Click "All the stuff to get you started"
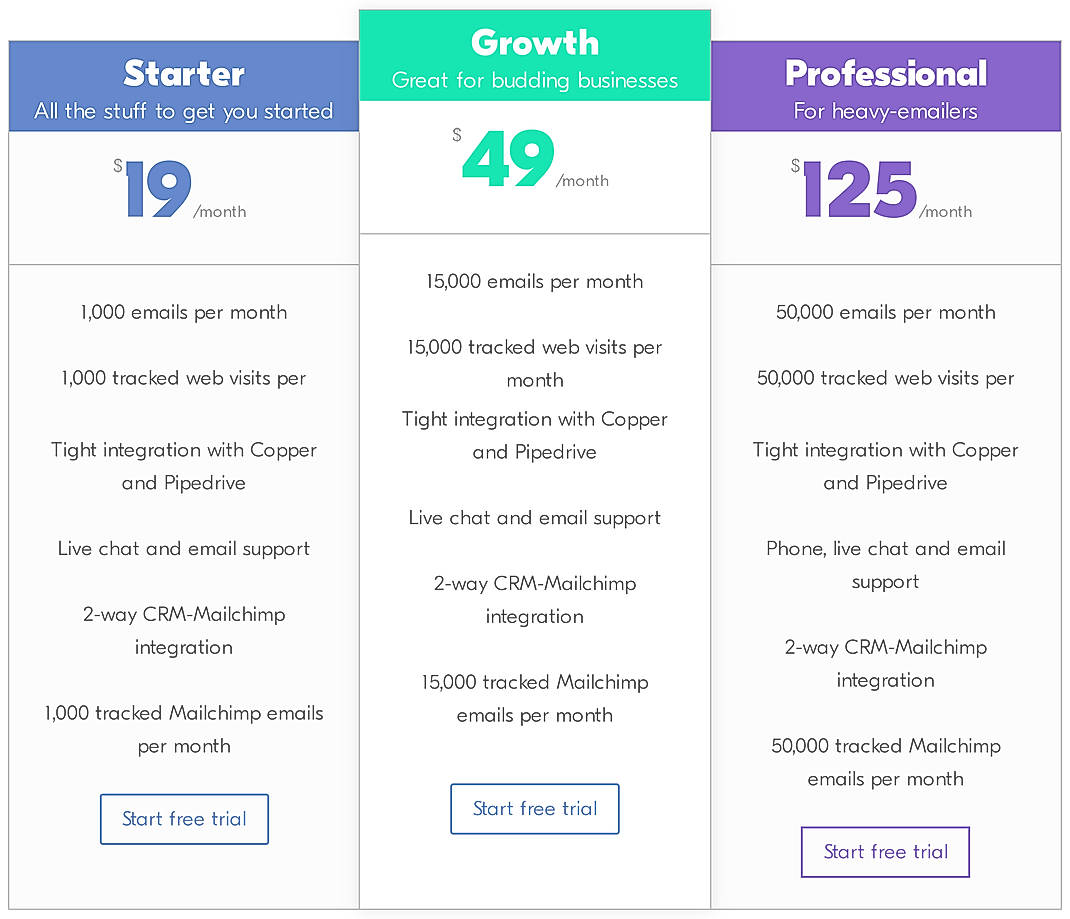Viewport: 1070px width, 919px height. tap(184, 111)
